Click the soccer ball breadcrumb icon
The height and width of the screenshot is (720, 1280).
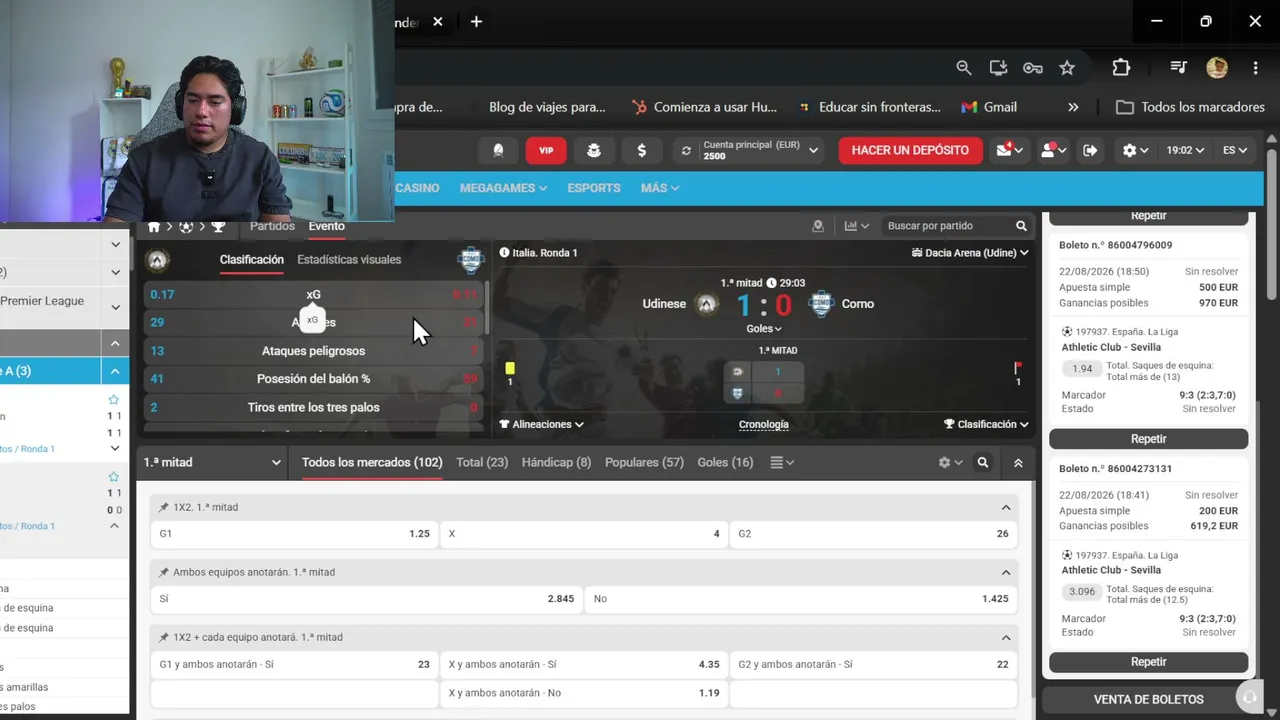[186, 227]
